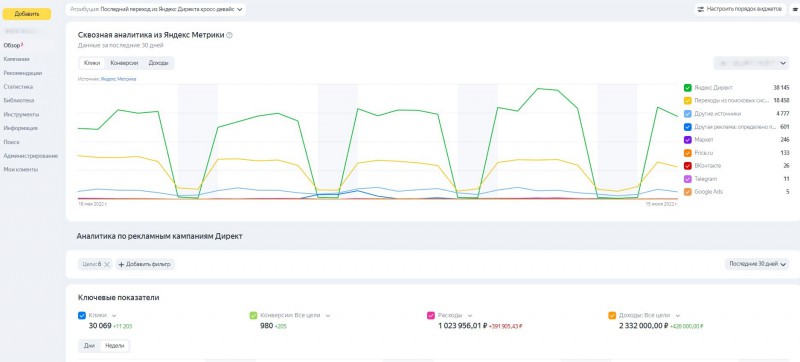Toggle the Маркет legend checkbox
This screenshot has width=800, height=362.
(x=687, y=140)
